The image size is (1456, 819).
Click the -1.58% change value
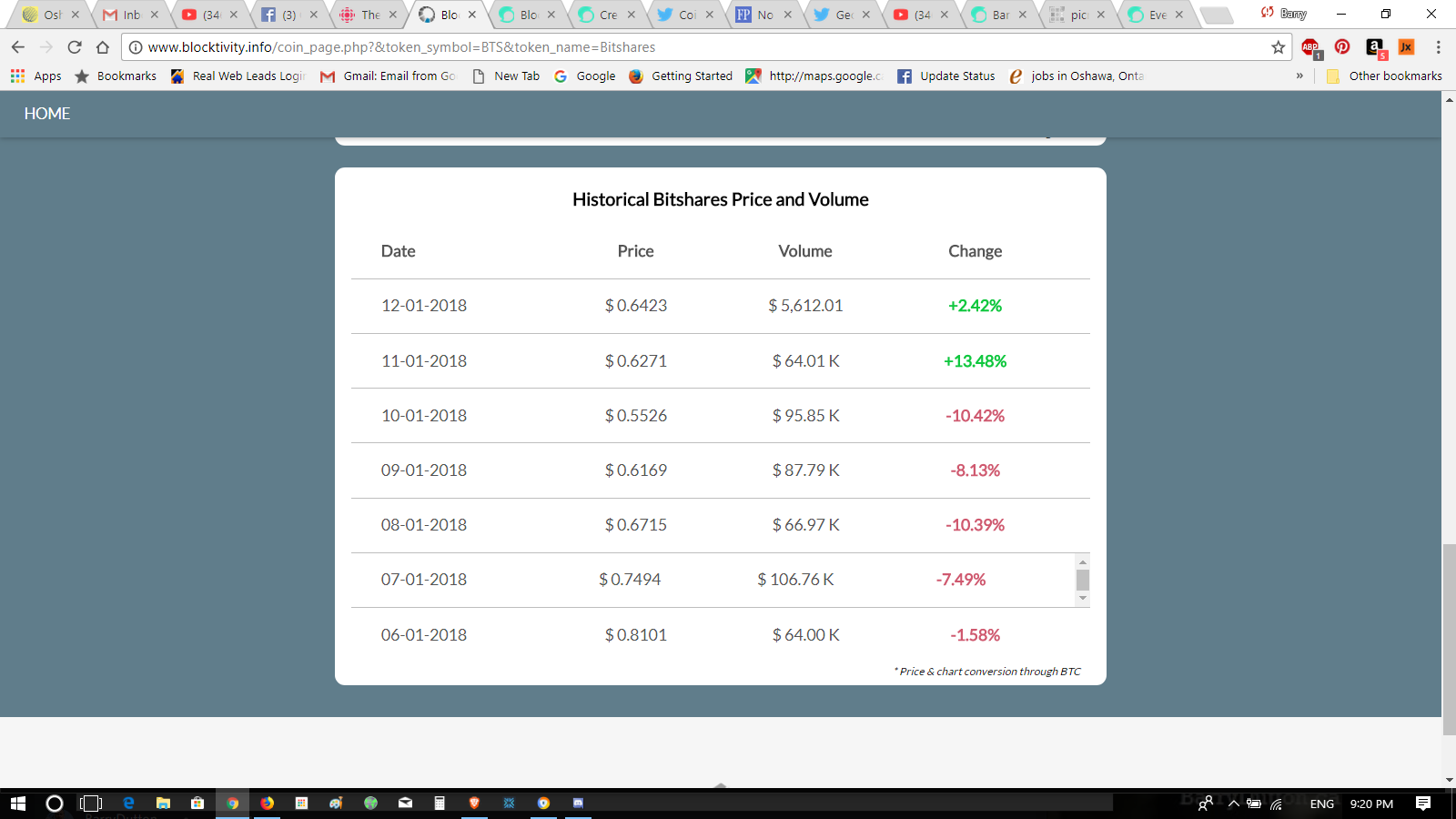point(976,635)
